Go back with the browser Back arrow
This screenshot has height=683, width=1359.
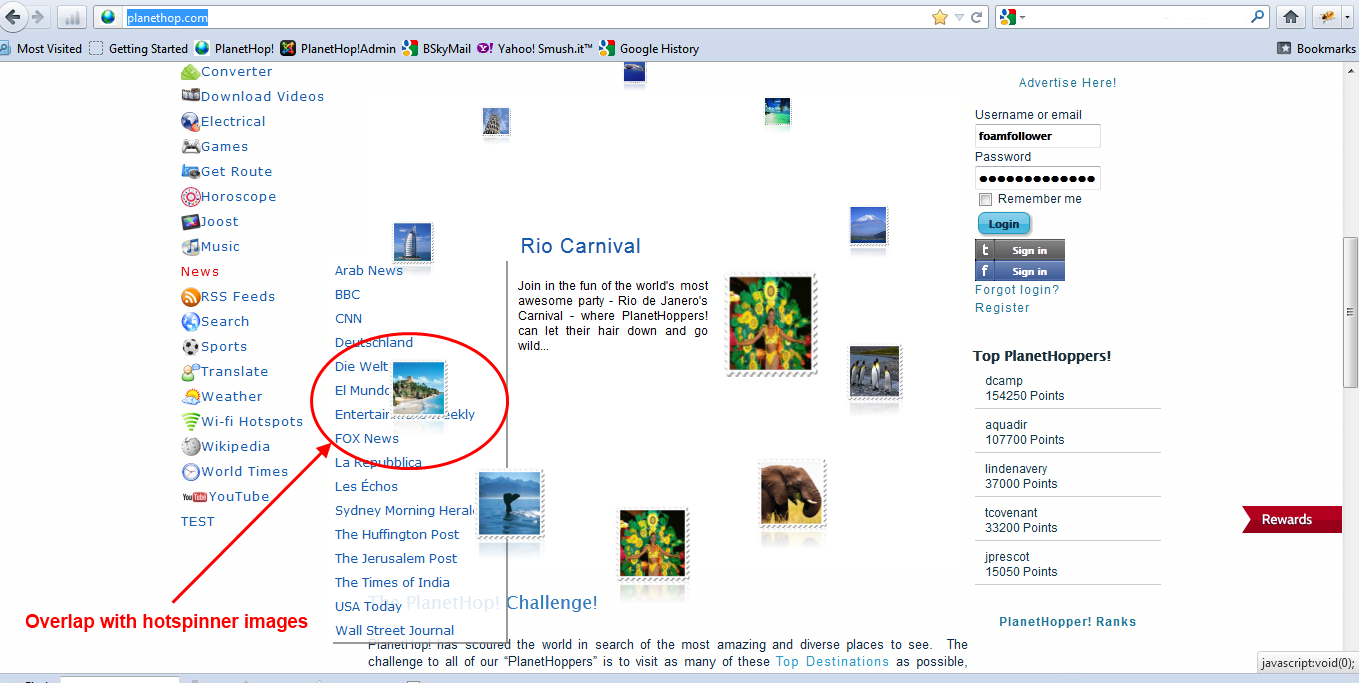click(13, 17)
